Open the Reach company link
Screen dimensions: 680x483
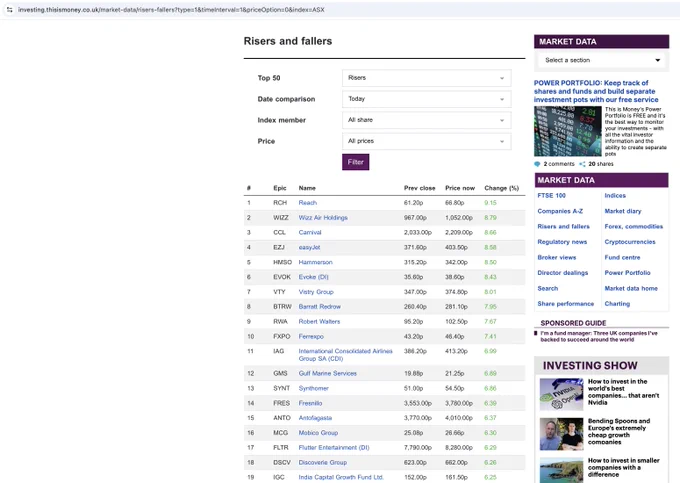coord(307,202)
